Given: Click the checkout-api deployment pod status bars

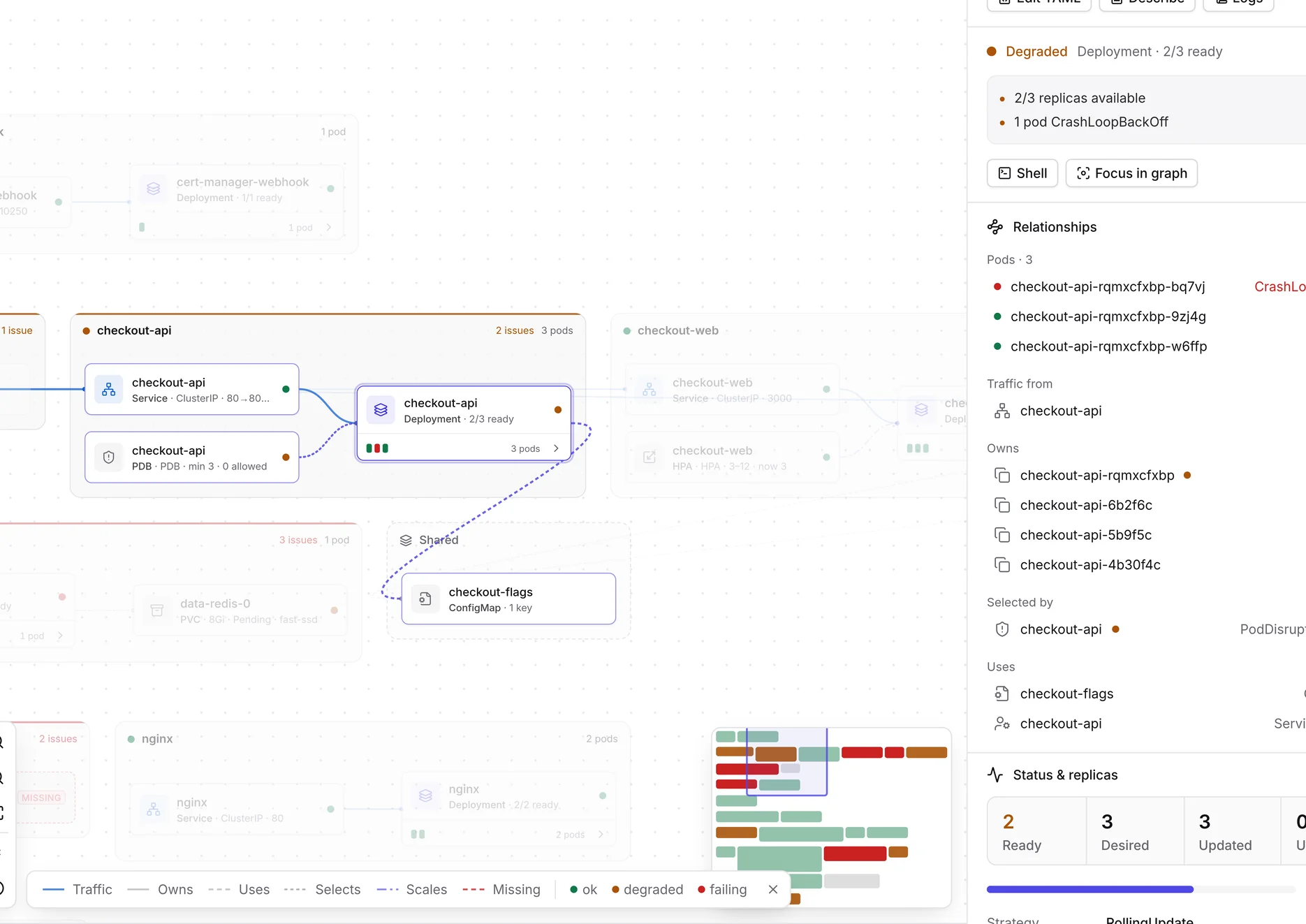Looking at the screenshot, I should click(x=377, y=448).
